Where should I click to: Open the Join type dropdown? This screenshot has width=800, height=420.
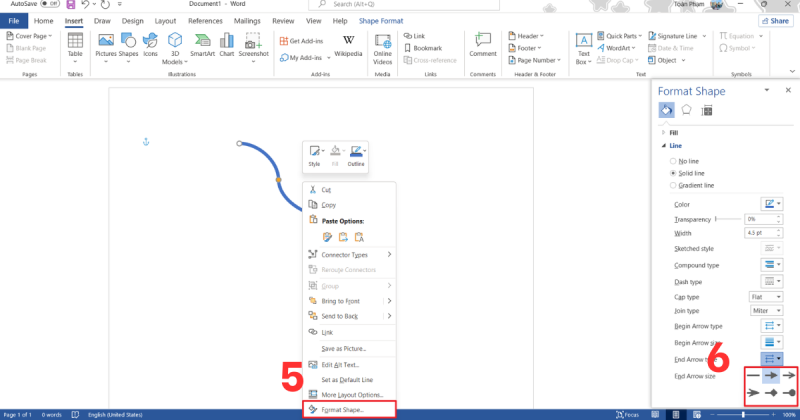(x=764, y=311)
